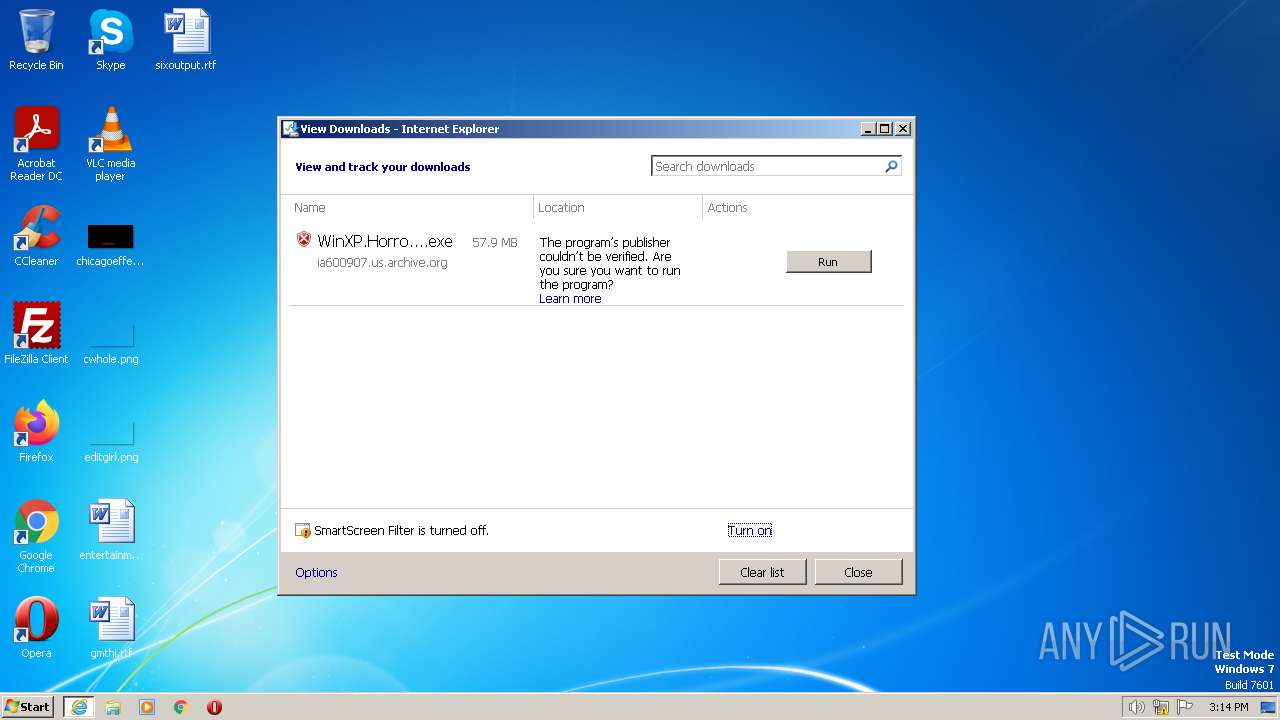Launch Firefox desktop shortcut
The image size is (1280, 720).
pos(36,431)
